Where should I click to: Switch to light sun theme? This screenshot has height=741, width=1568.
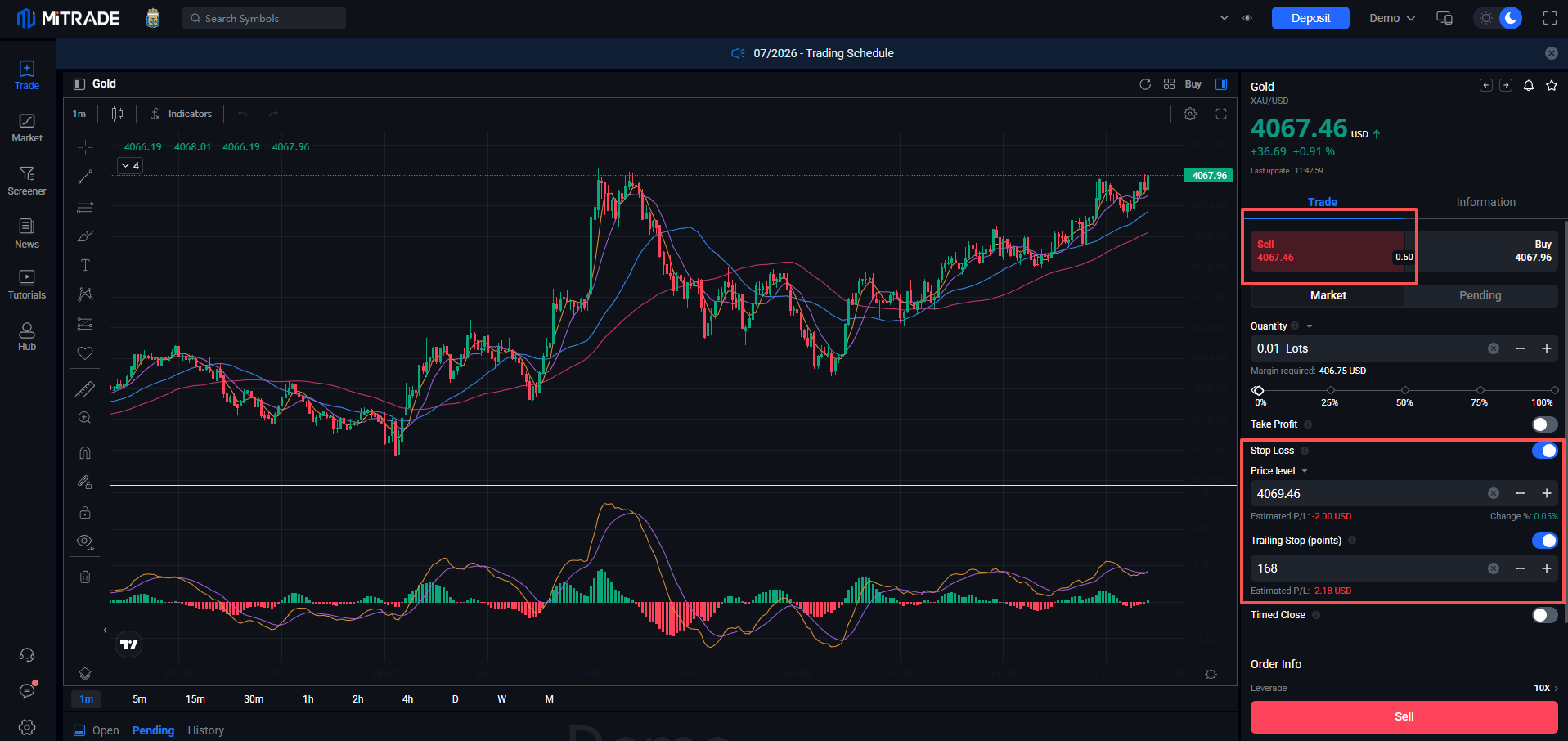coord(1486,18)
